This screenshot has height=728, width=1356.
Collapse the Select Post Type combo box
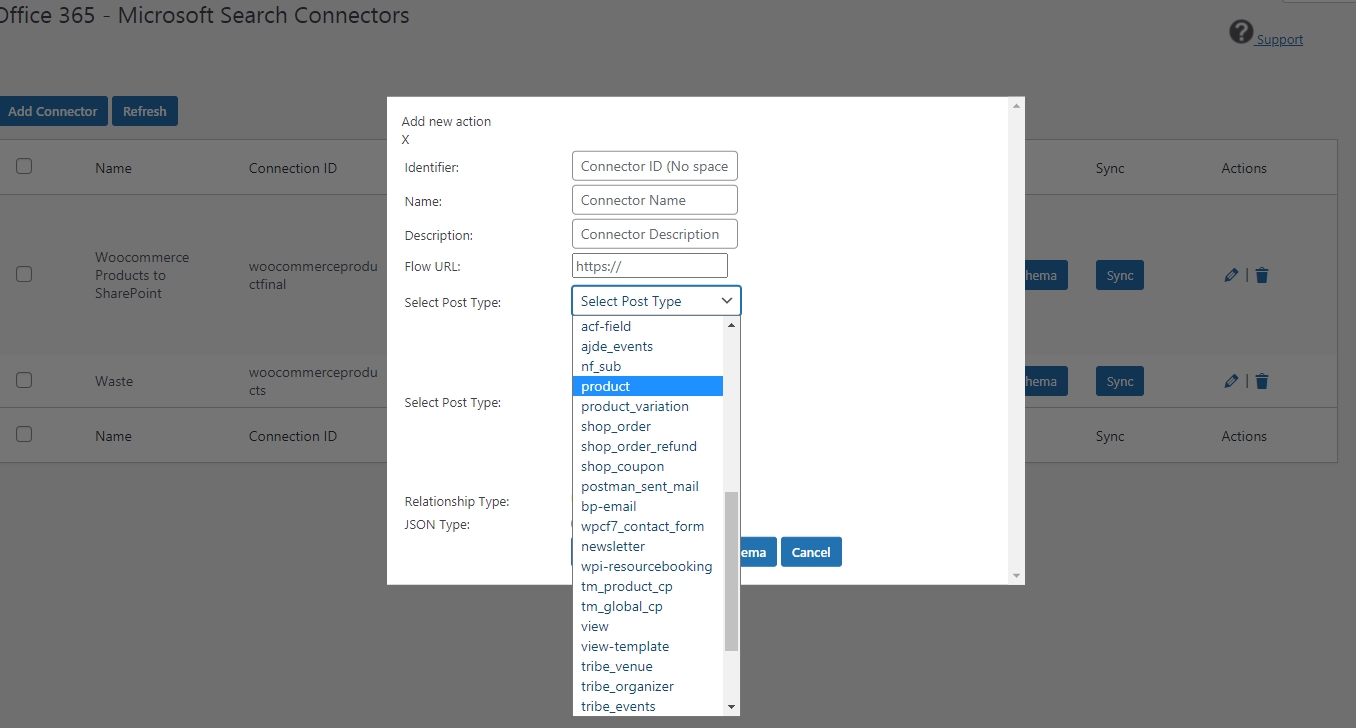point(656,301)
